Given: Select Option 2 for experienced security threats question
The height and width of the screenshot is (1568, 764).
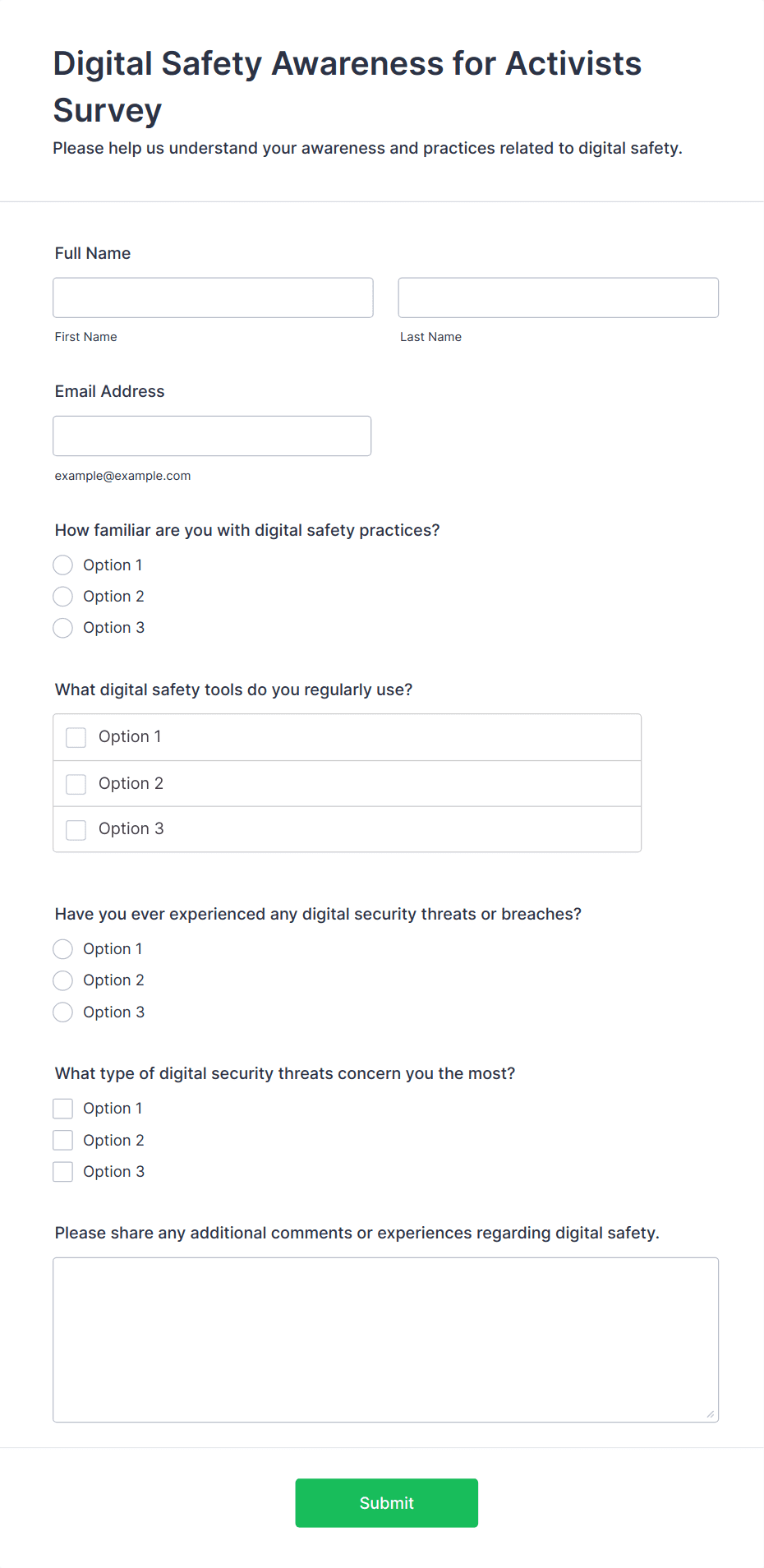Looking at the screenshot, I should point(62,980).
